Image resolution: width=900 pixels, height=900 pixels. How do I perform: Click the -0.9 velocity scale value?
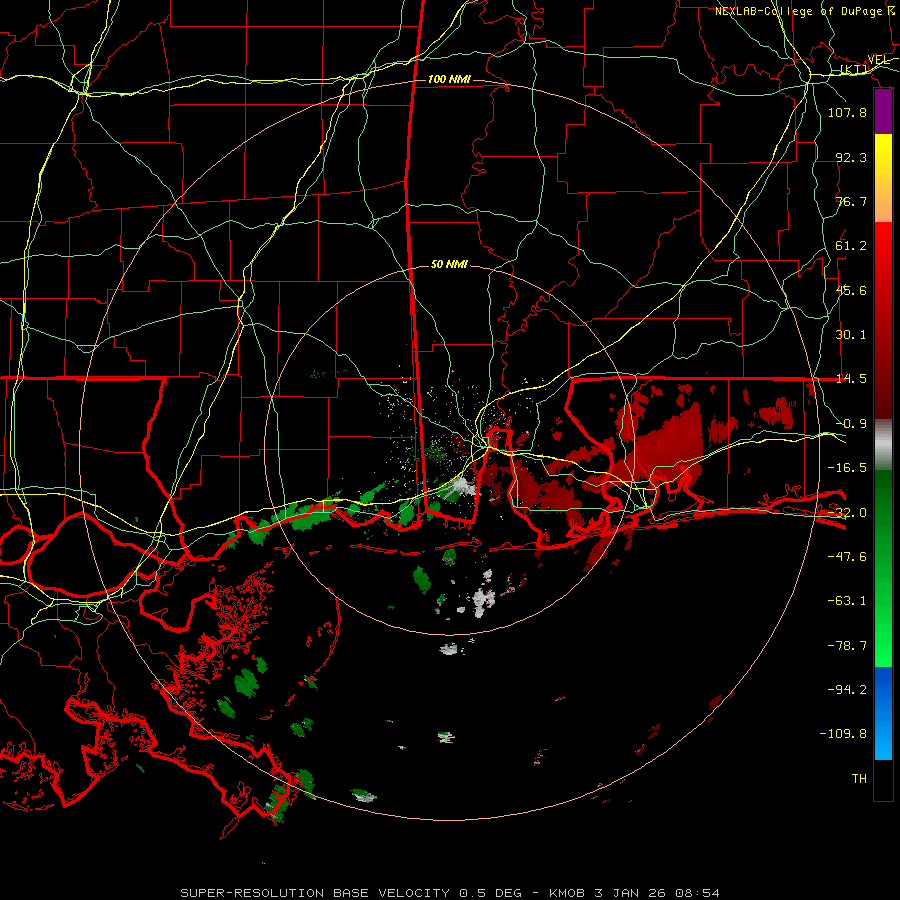[x=851, y=424]
